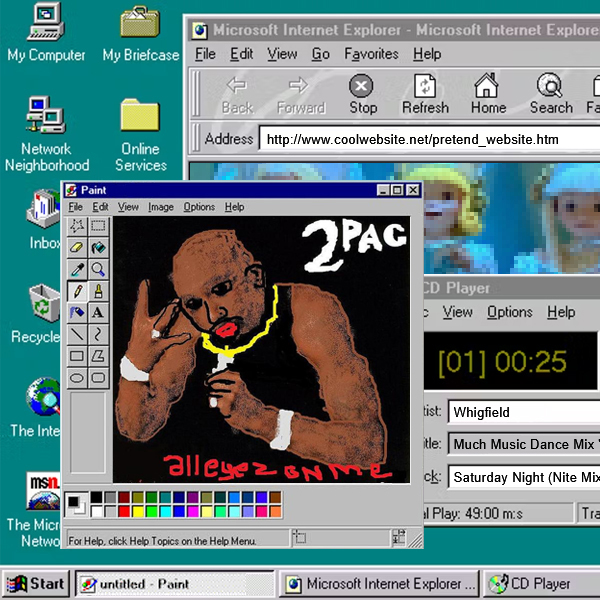This screenshot has height=600, width=600.
Task: Go to Home in Internet Explorer toolbar
Action: (488, 95)
